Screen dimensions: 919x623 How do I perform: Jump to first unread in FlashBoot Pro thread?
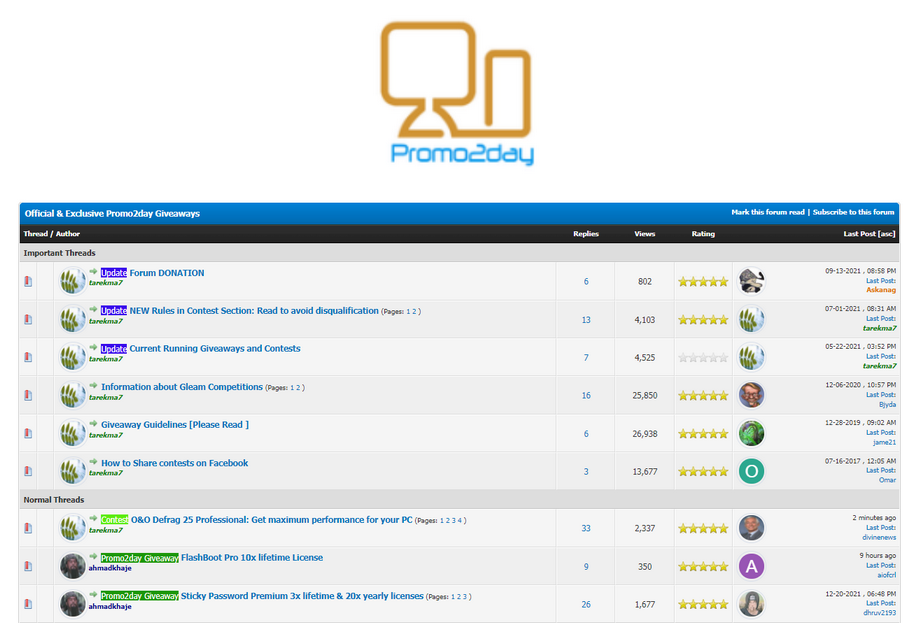coord(93,556)
